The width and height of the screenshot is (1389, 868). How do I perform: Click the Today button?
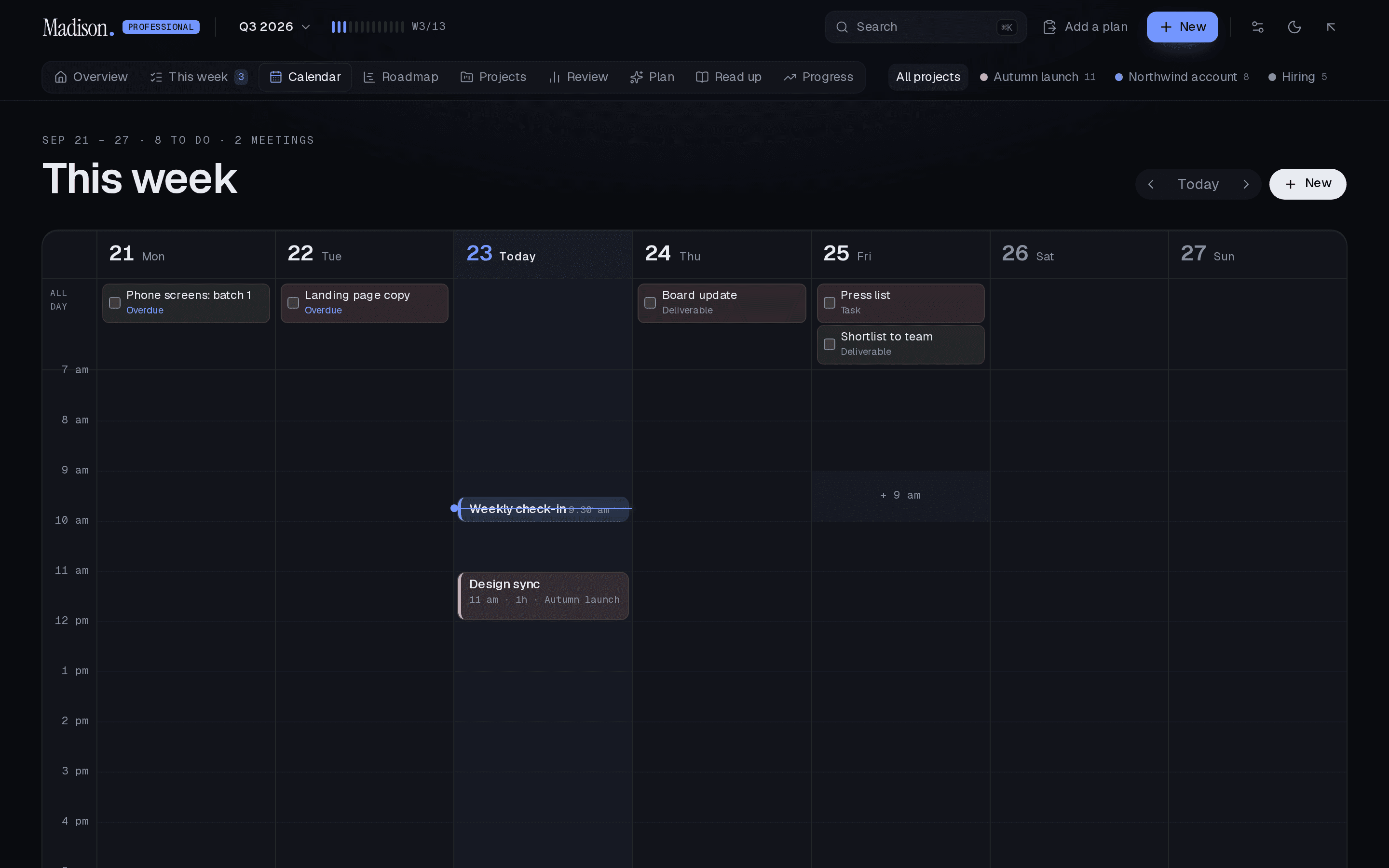coord(1198,184)
